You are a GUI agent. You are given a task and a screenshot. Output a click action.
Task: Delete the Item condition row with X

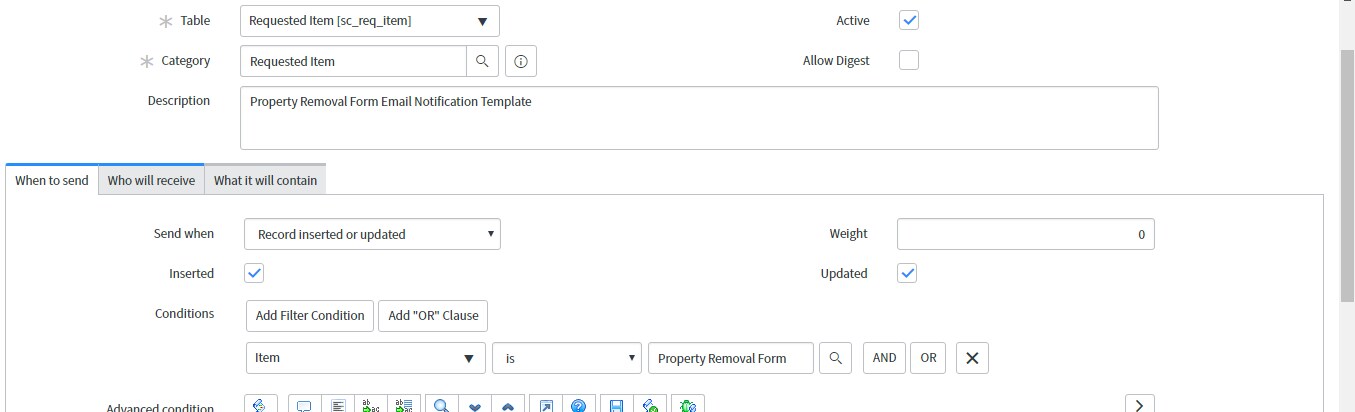tap(972, 358)
